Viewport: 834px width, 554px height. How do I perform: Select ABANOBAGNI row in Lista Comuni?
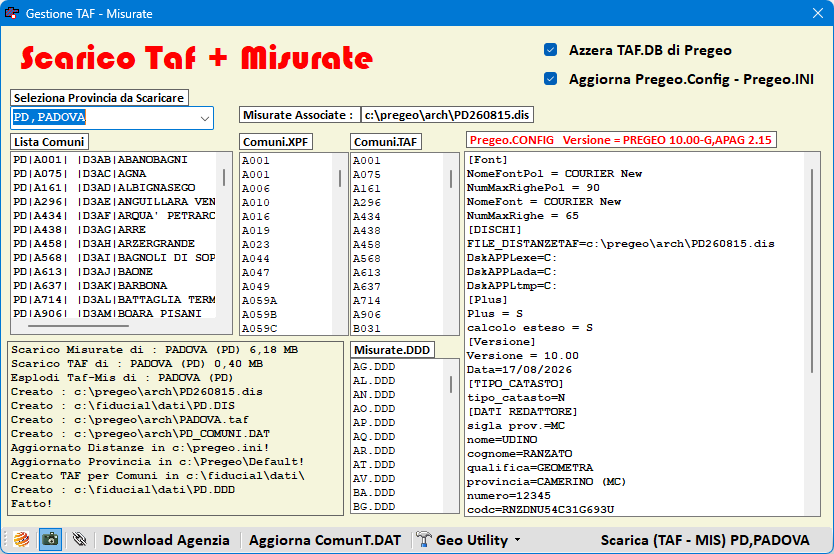[x=114, y=160]
